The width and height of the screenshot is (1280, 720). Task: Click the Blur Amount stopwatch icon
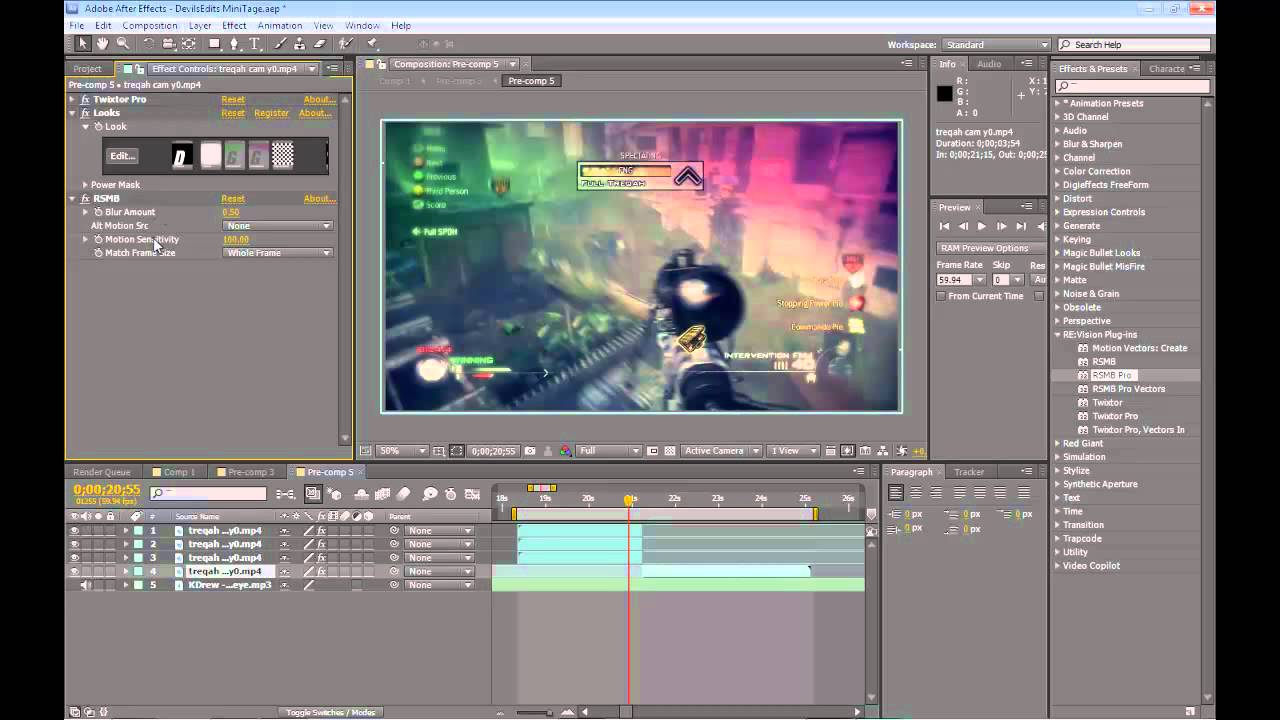(x=98, y=212)
